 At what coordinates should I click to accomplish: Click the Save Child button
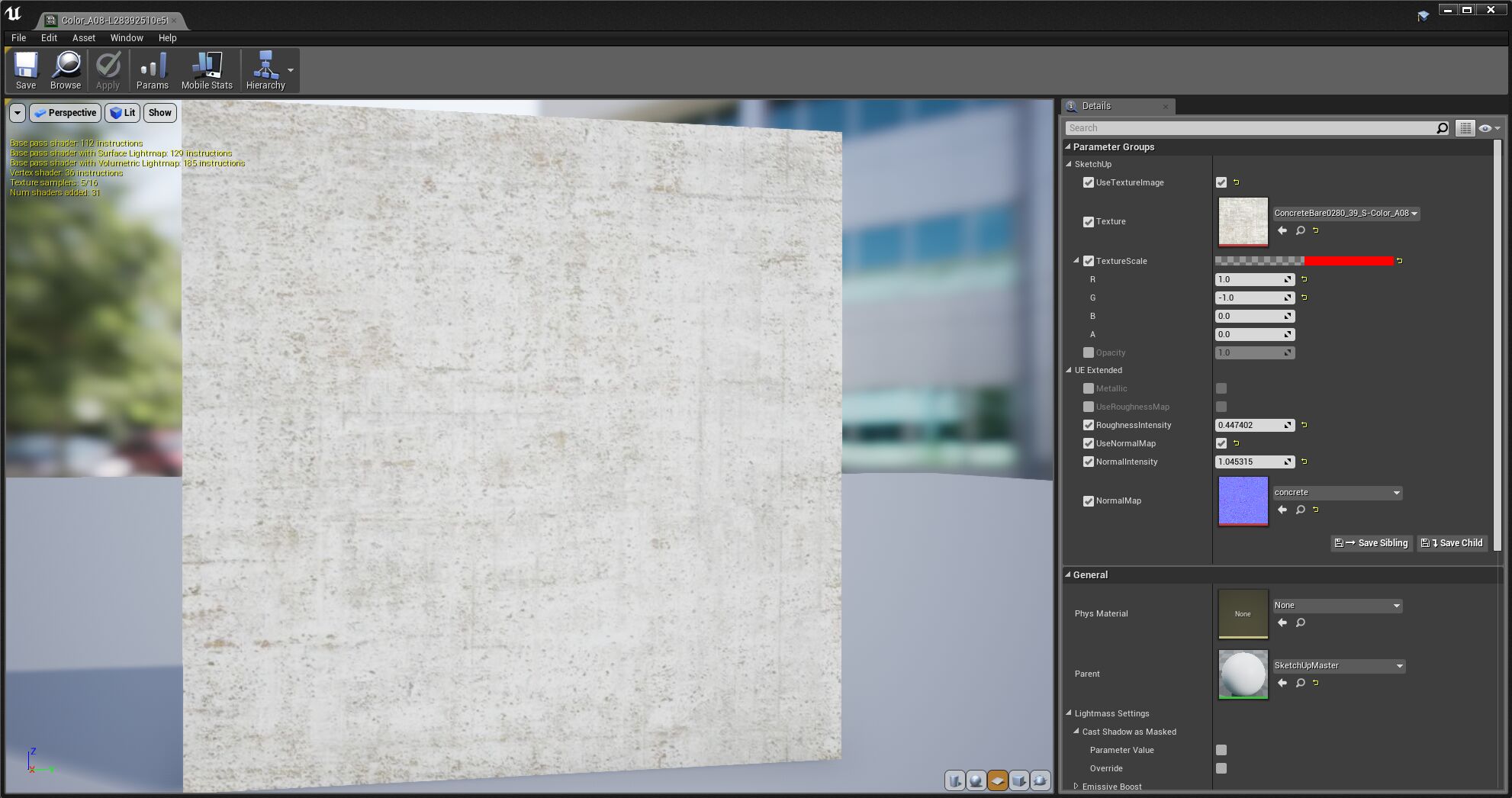(x=1452, y=542)
